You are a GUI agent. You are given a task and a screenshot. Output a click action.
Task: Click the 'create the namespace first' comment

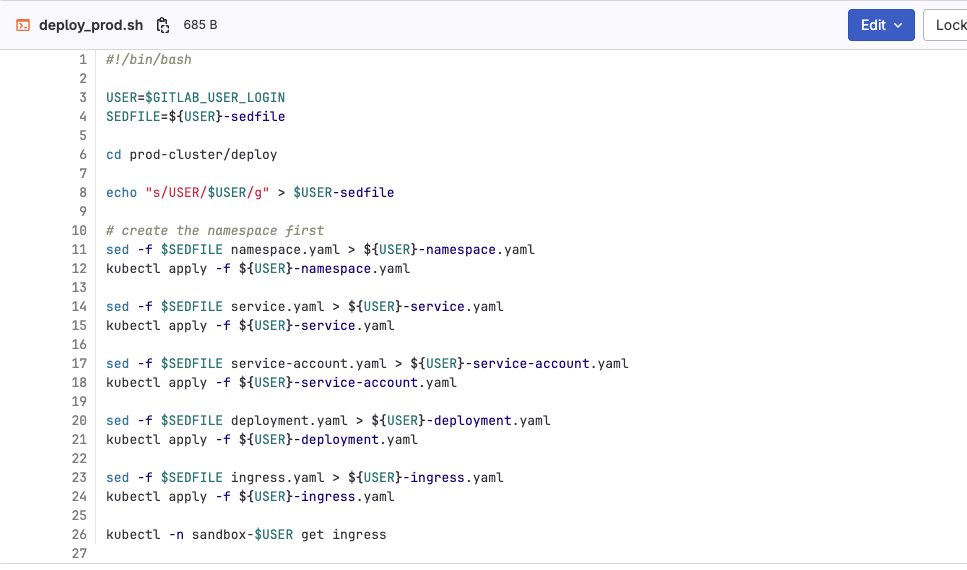(215, 231)
